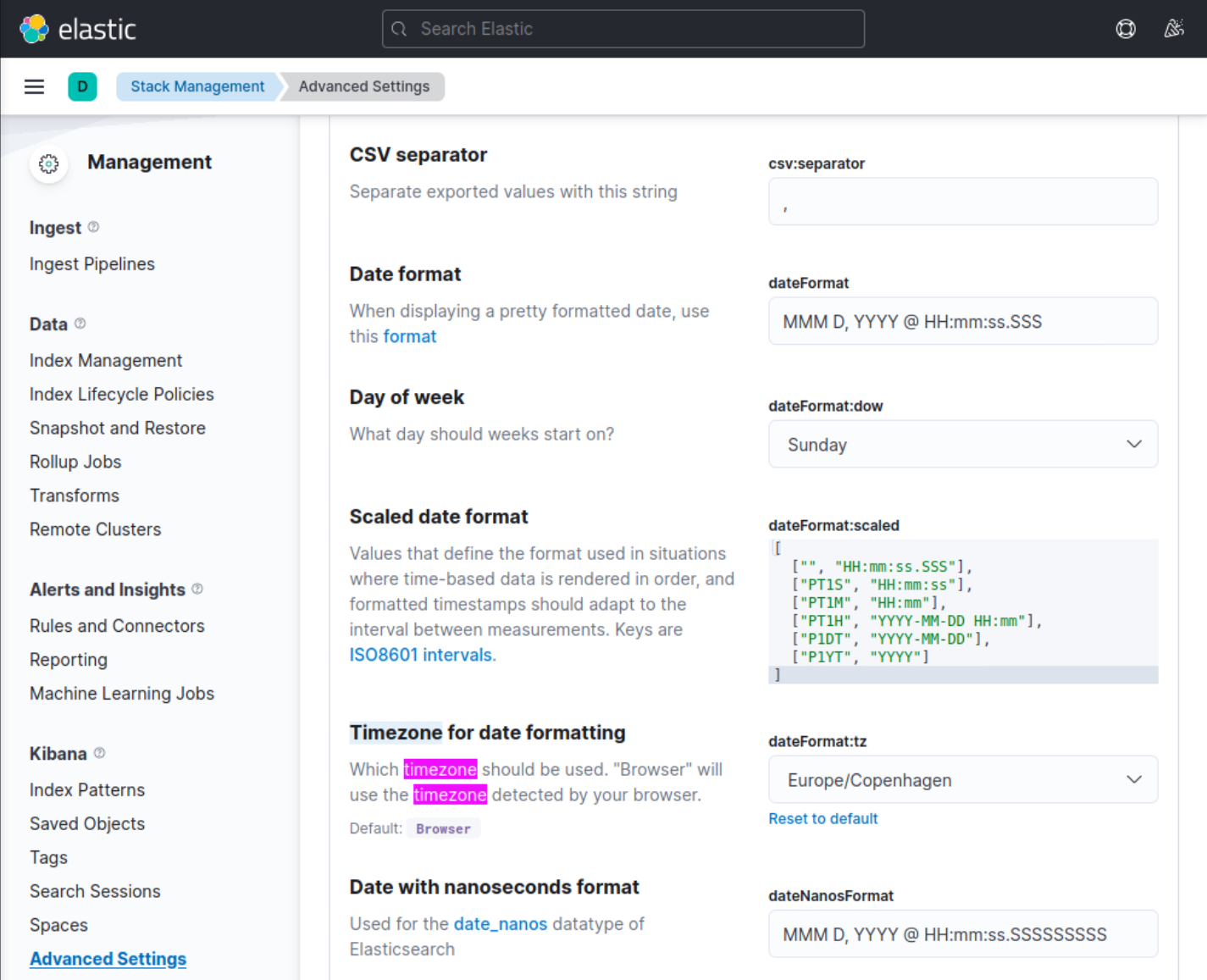Image resolution: width=1207 pixels, height=980 pixels.
Task: Click into the dateFormat text field
Action: pos(962,322)
